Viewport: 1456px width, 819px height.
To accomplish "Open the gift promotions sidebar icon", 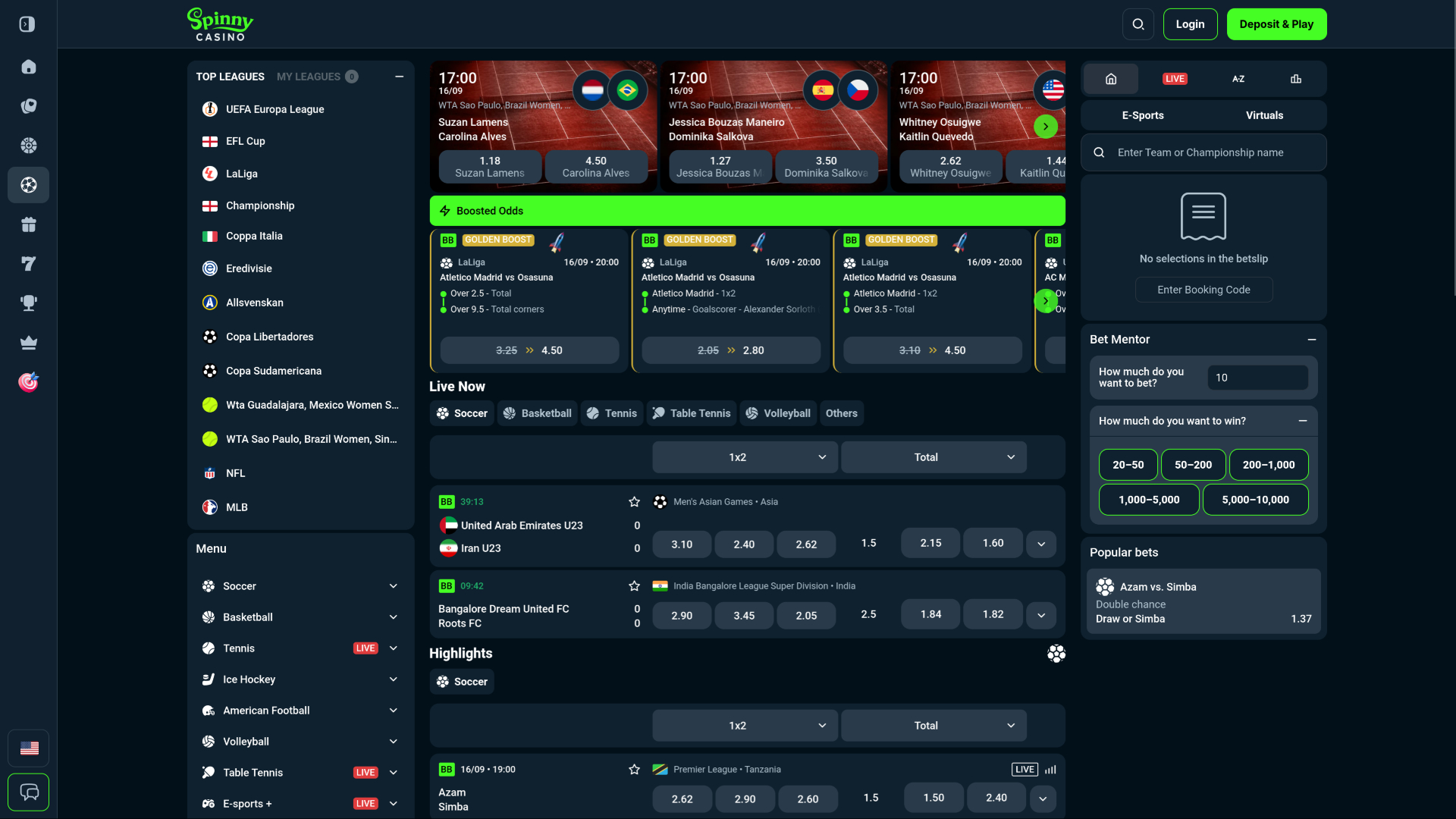I will (x=29, y=224).
